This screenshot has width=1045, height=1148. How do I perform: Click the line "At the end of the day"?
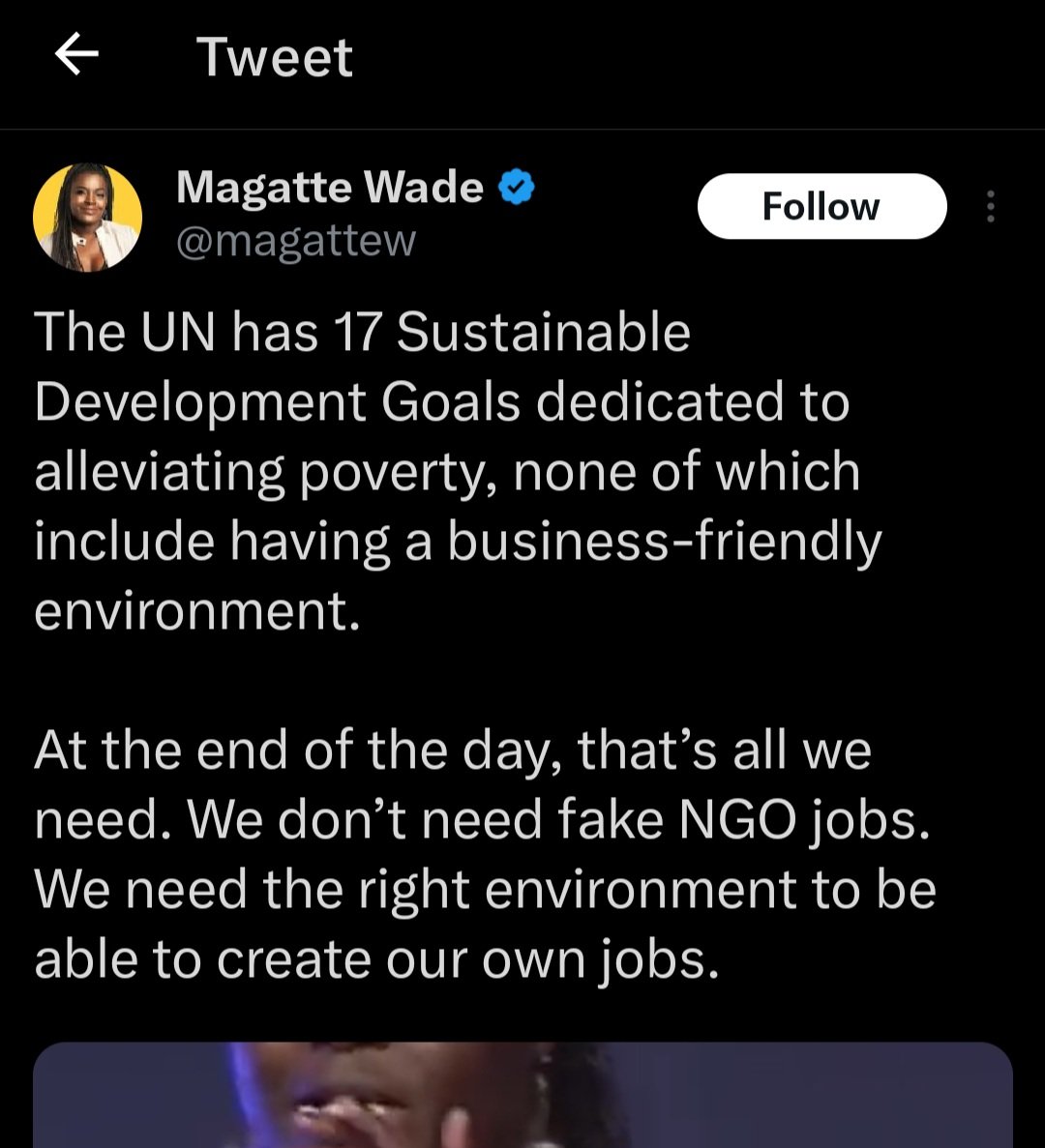453,751
